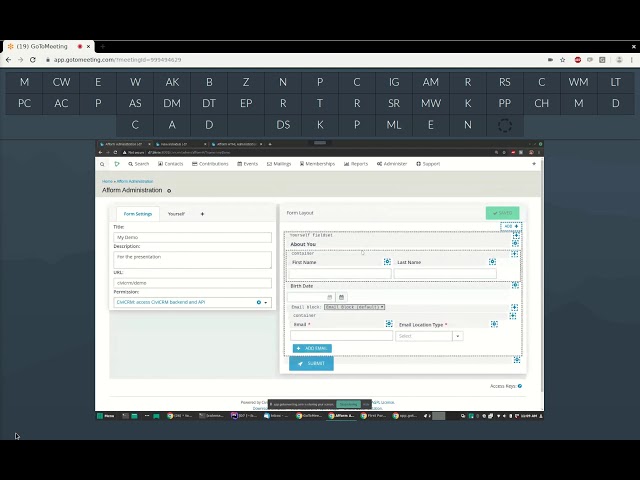
Task: Click the Submit button
Action: (x=311, y=363)
